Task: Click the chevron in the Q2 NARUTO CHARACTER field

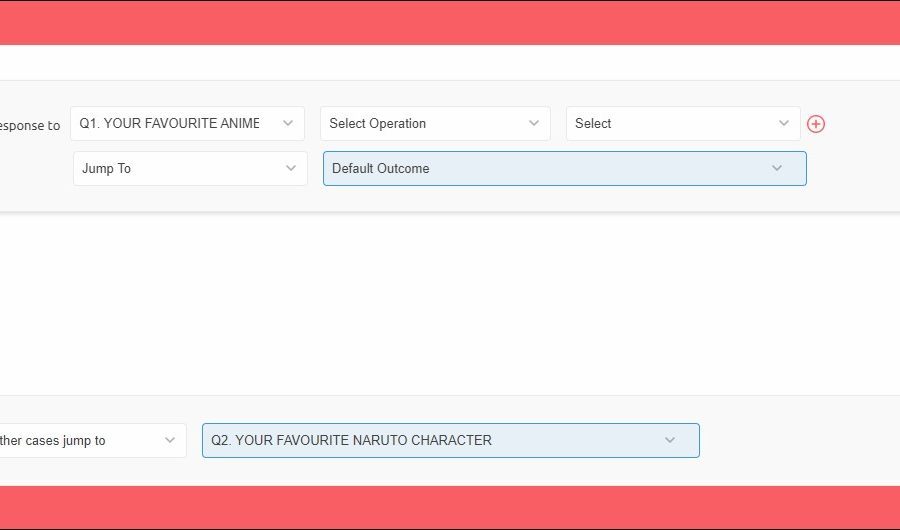Action: tap(670, 440)
